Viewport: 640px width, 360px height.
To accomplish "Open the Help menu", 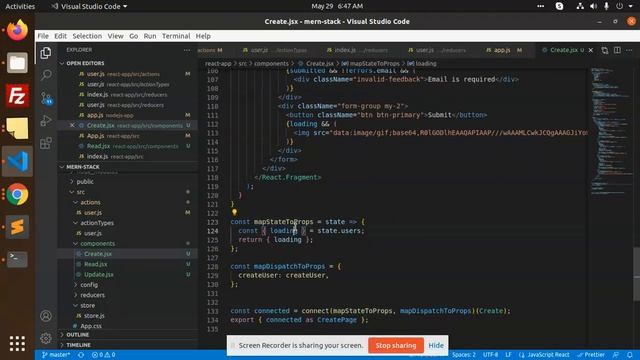I will (x=203, y=36).
